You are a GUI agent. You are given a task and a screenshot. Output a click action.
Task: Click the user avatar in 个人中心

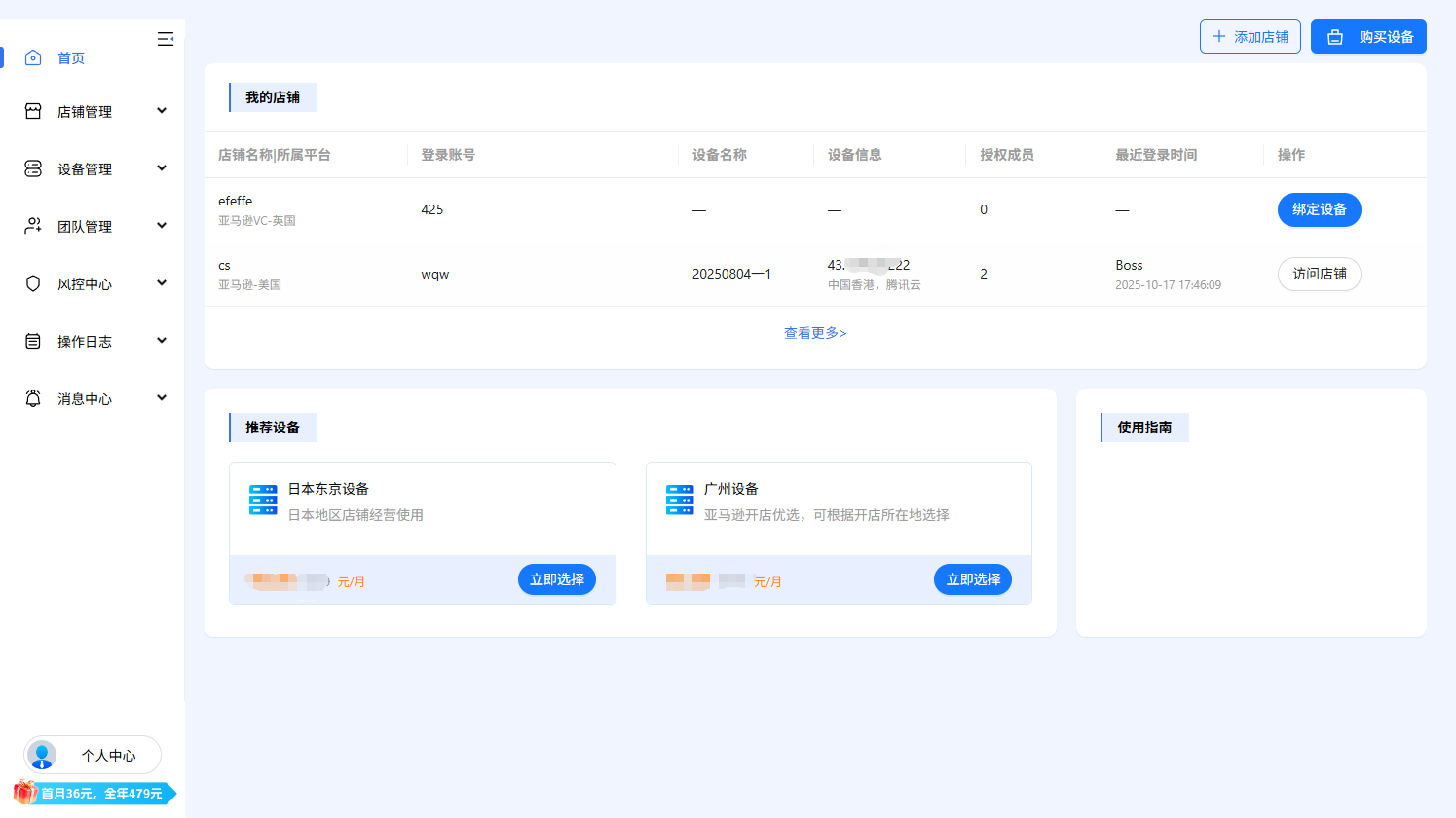pyautogui.click(x=42, y=755)
